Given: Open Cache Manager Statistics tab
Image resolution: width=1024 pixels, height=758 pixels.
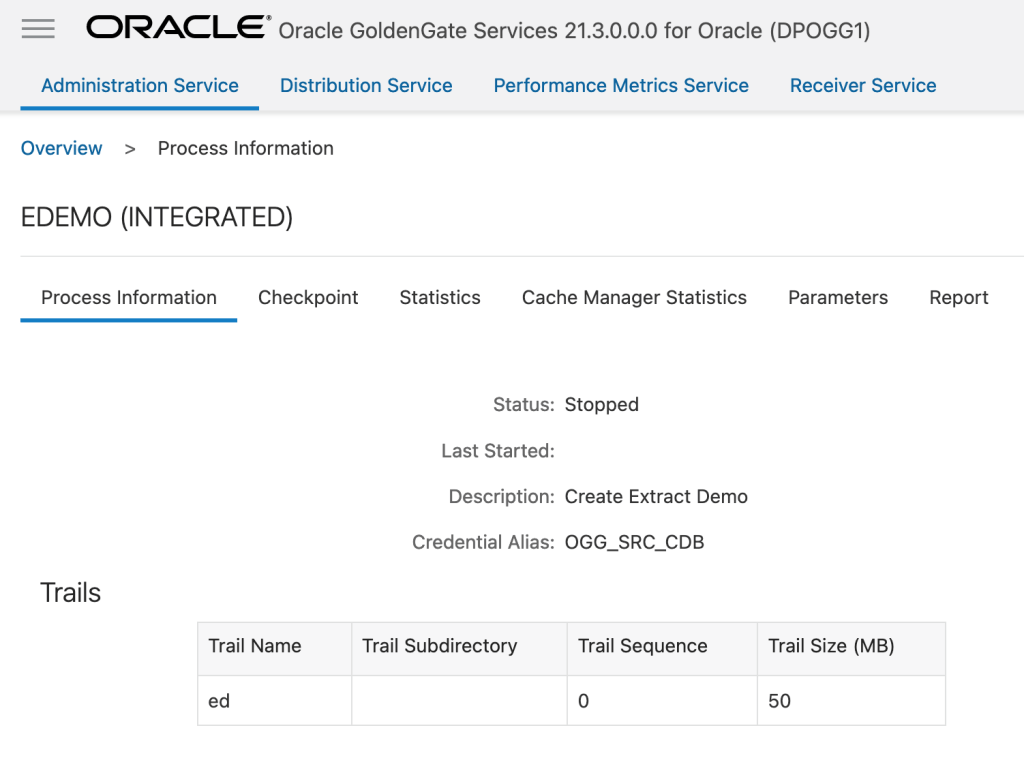Looking at the screenshot, I should click(634, 298).
